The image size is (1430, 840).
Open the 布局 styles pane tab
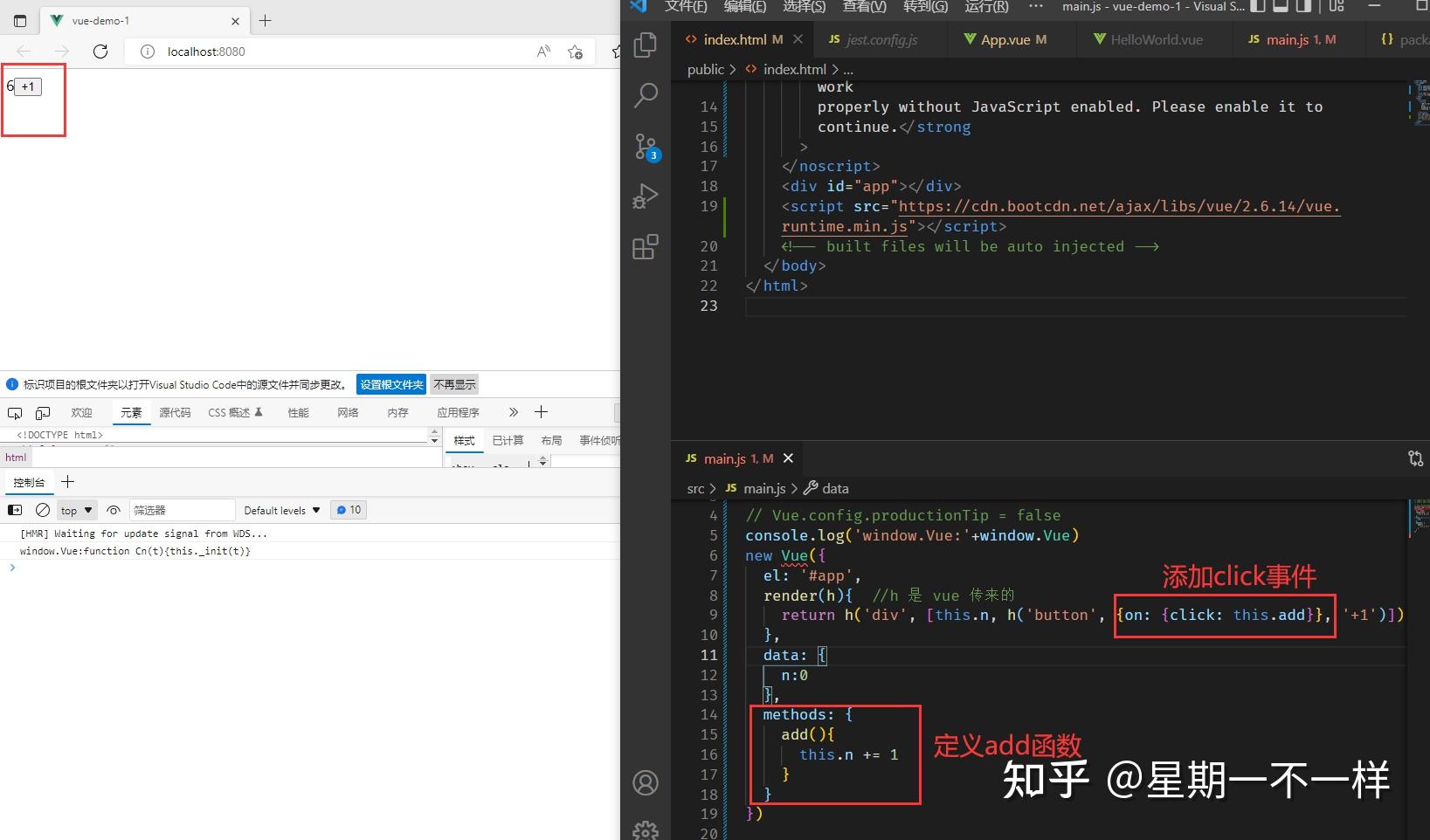551,441
